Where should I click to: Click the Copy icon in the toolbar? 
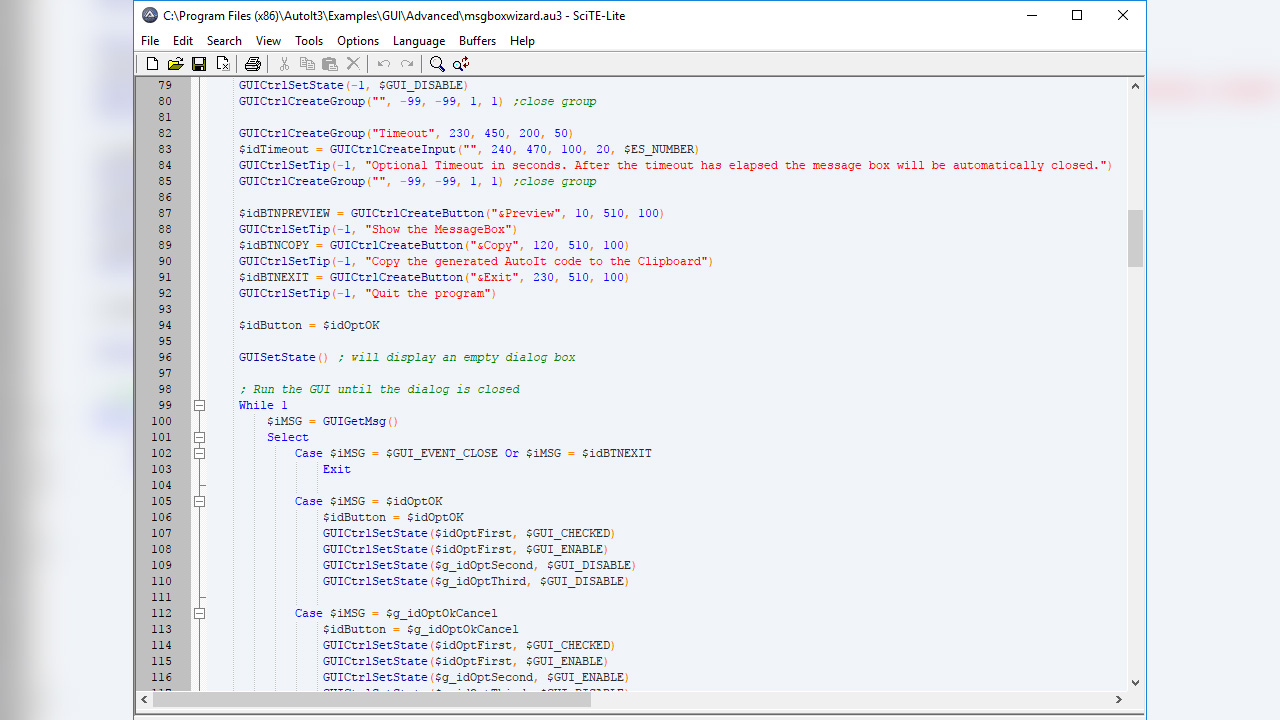[x=307, y=64]
